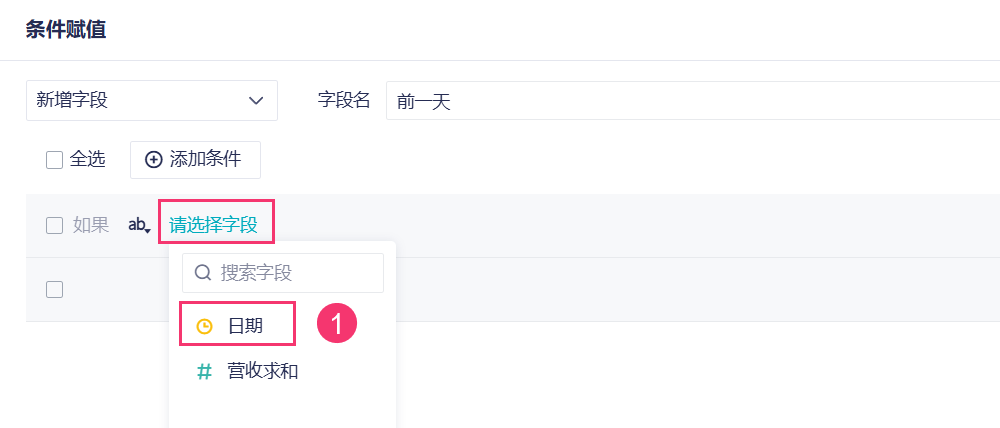Click the chevron arrow of the 新增字段 combo box

pos(255,101)
